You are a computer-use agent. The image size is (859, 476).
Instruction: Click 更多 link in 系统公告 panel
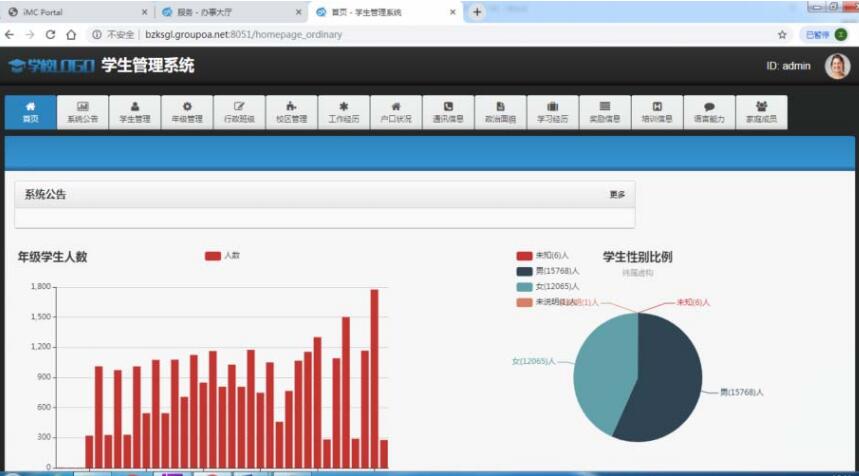coord(617,195)
